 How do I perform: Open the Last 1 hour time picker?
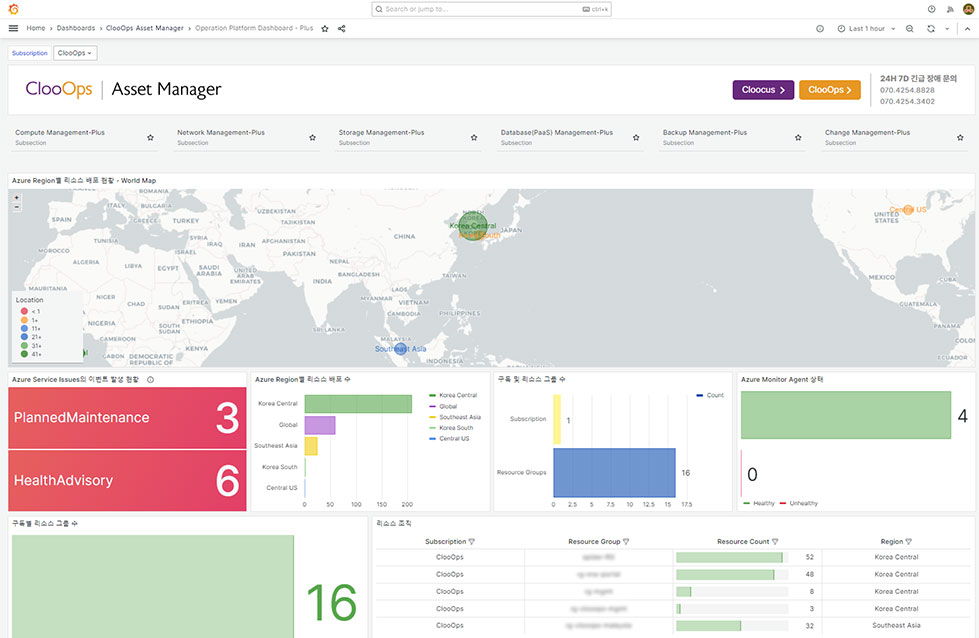pos(867,29)
